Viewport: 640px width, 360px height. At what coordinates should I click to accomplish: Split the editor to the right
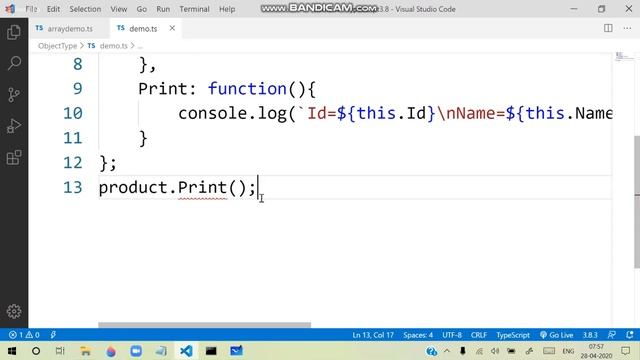pyautogui.click(x=608, y=28)
